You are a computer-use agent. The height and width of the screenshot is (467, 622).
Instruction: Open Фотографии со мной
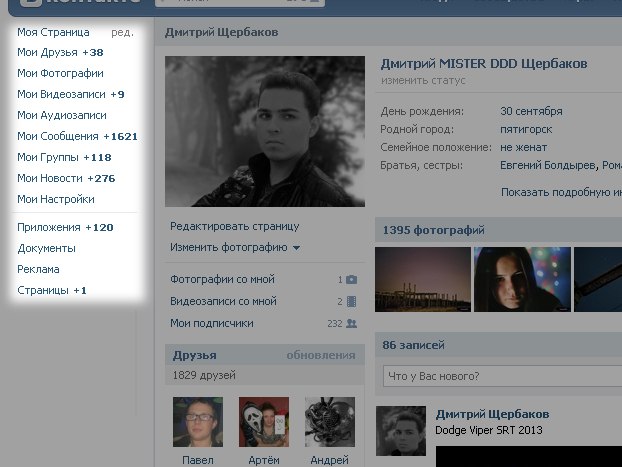coord(222,279)
